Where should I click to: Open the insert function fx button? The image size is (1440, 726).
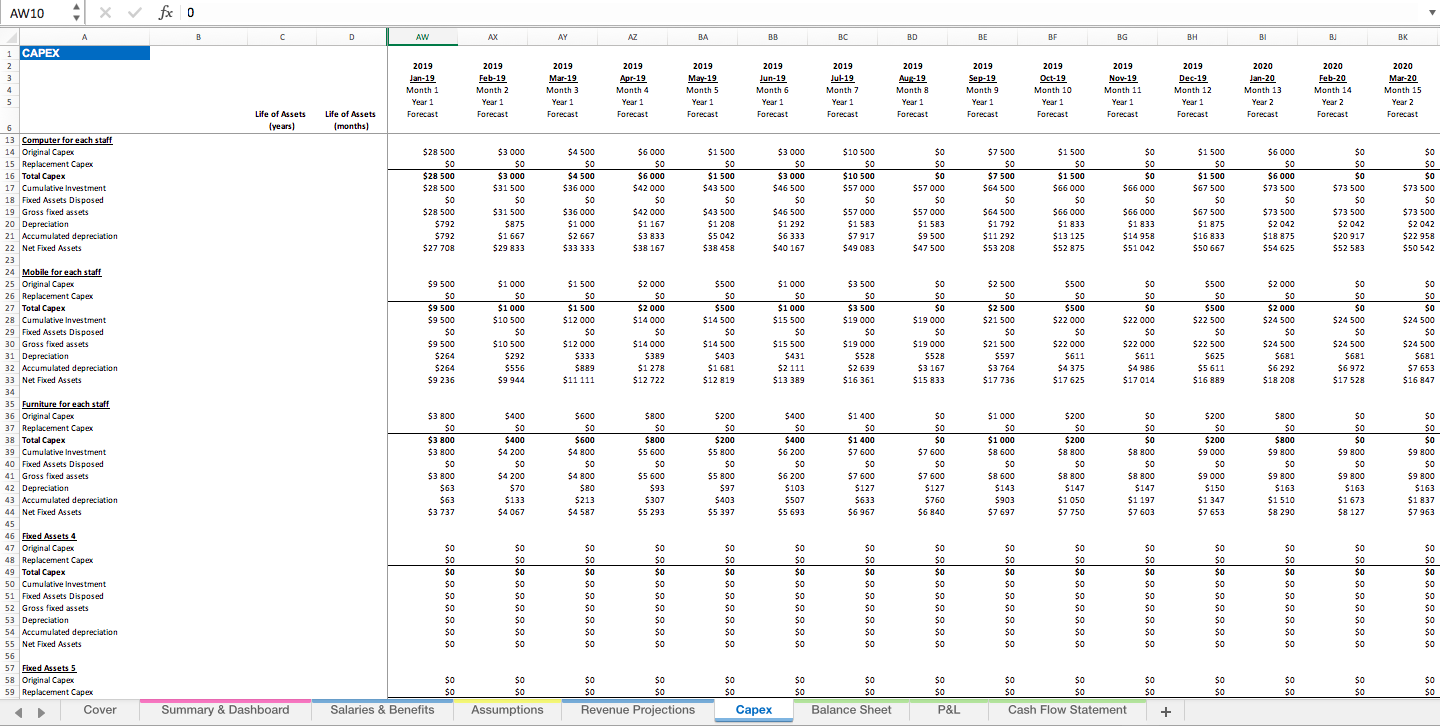165,13
